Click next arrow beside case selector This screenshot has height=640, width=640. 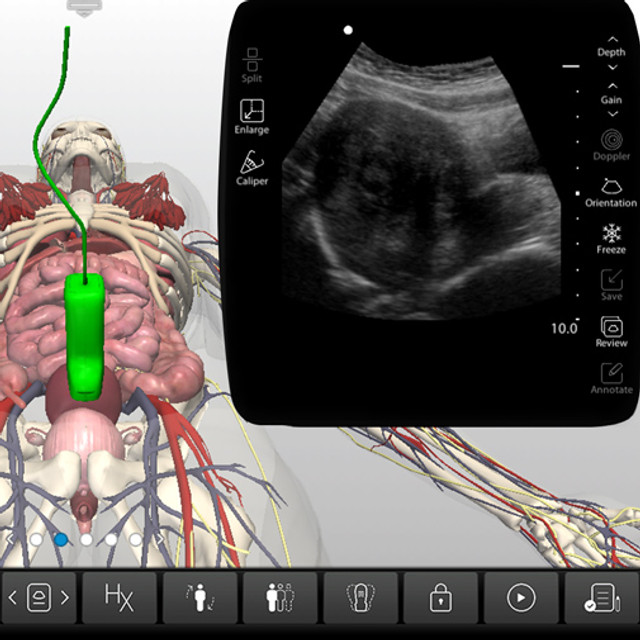(65, 598)
